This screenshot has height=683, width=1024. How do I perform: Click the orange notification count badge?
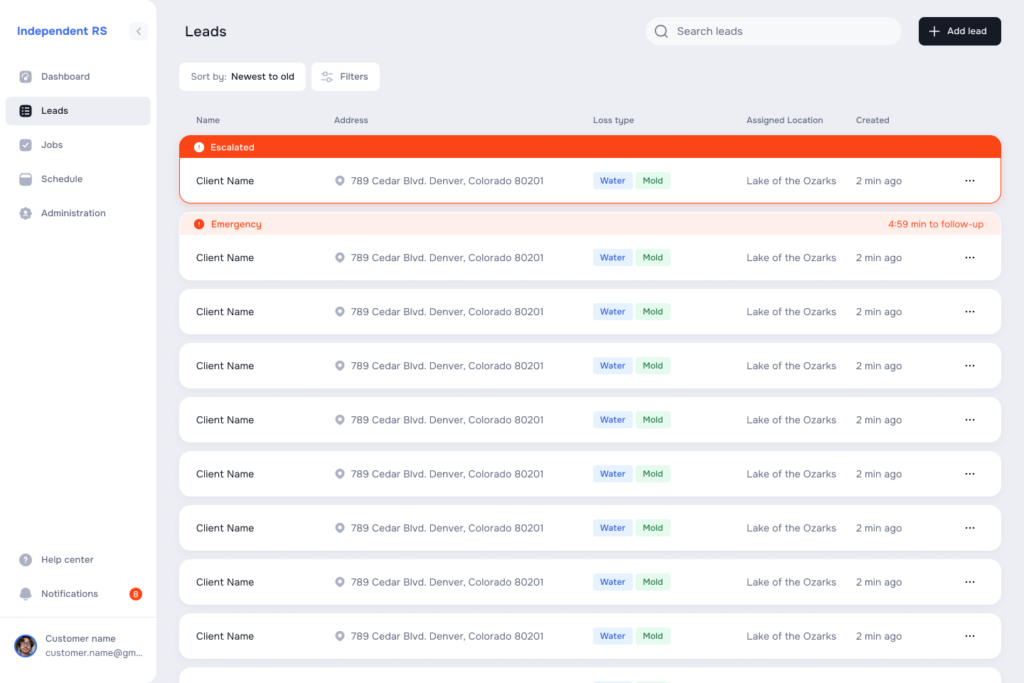(x=135, y=594)
